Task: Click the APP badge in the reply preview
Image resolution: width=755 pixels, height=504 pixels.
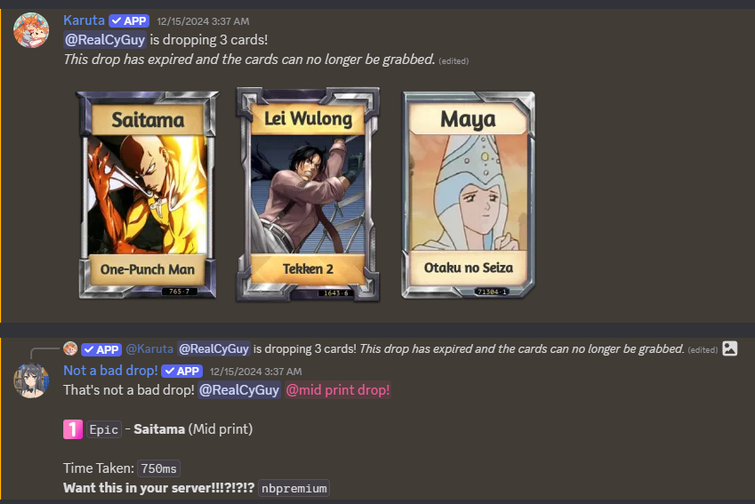Action: tap(101, 349)
